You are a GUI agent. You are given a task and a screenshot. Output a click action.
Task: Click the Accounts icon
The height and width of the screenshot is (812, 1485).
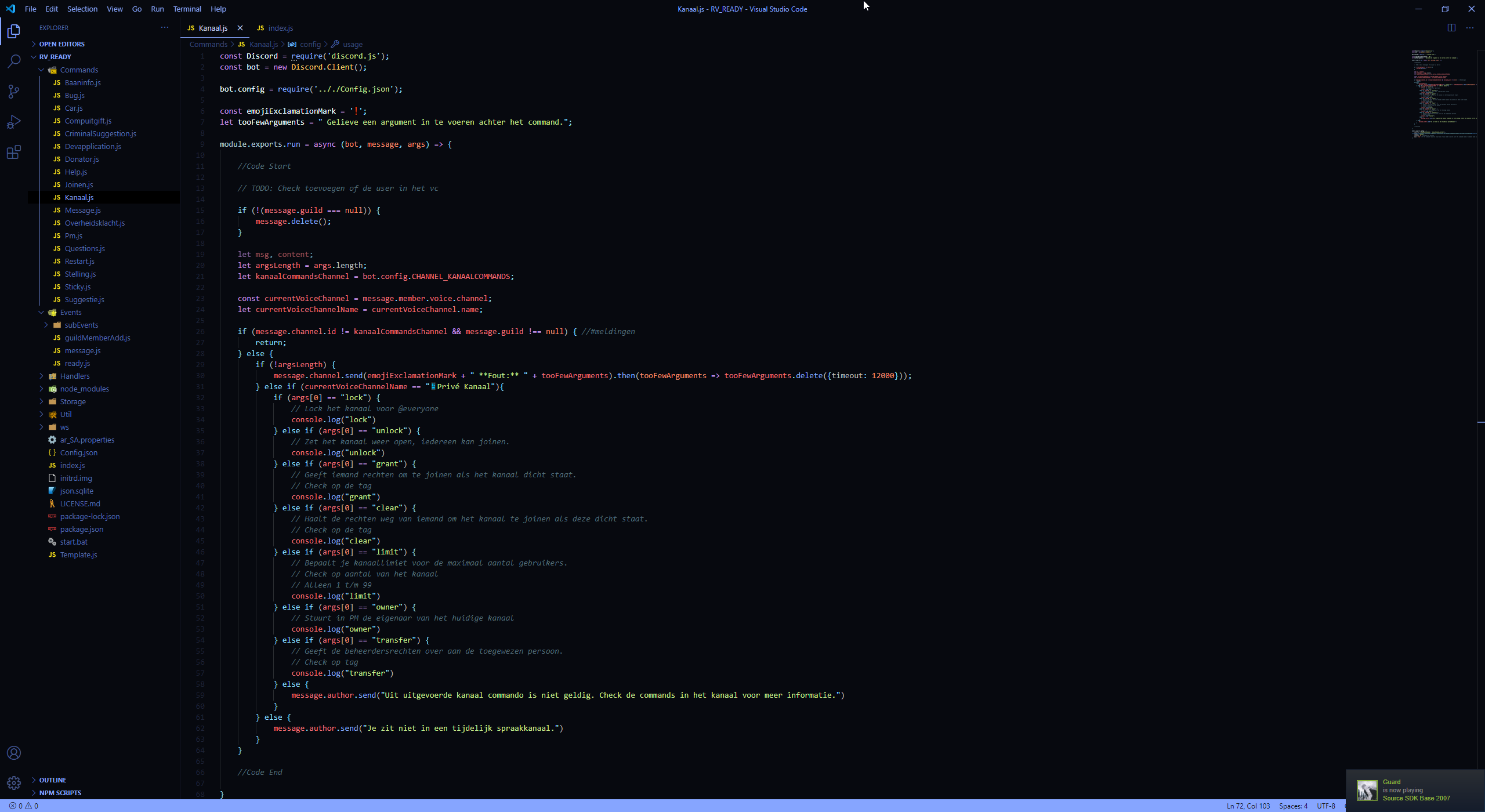click(14, 753)
